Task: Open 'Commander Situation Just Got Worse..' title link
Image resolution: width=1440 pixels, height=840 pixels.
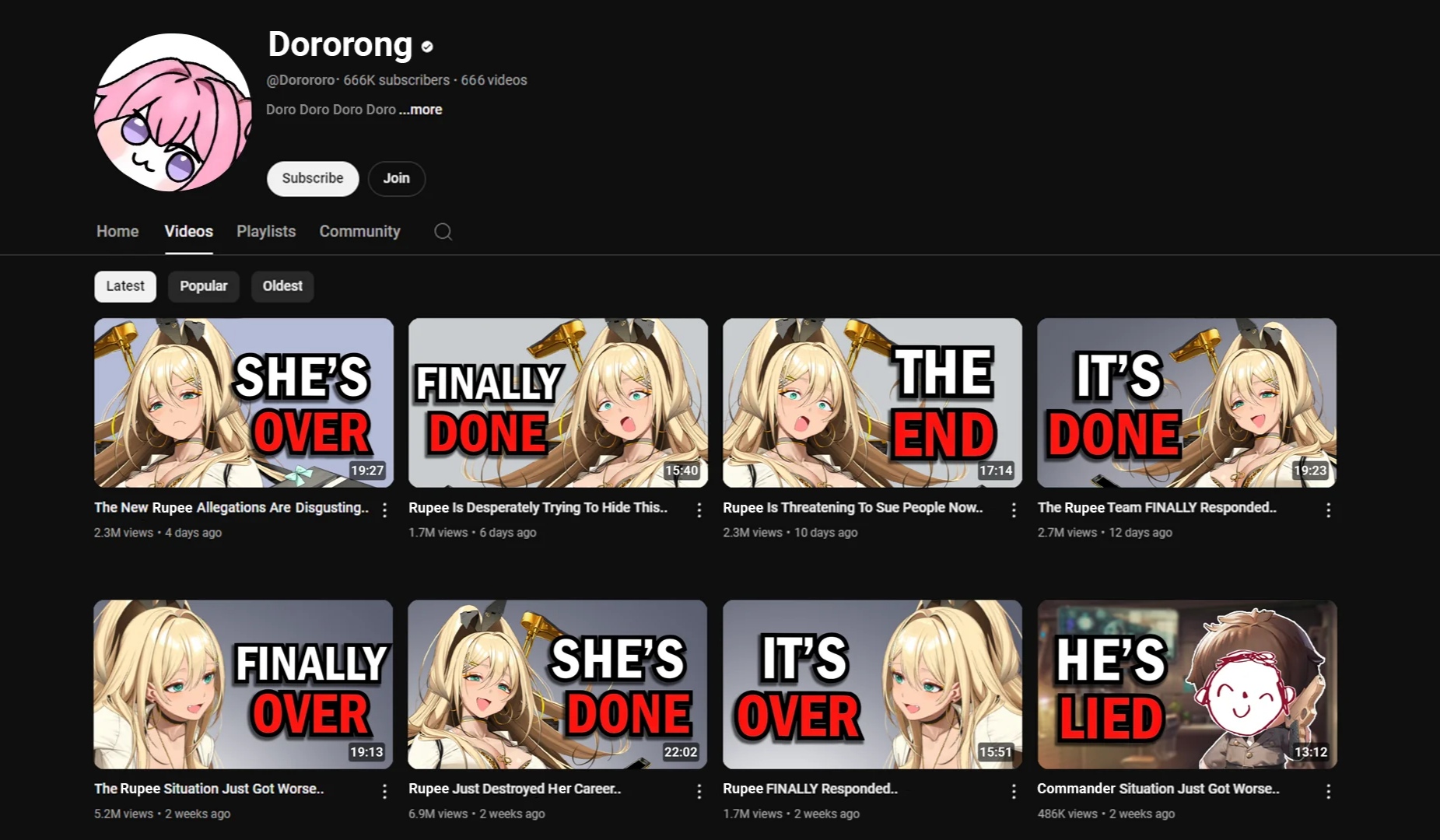Action: [1158, 789]
